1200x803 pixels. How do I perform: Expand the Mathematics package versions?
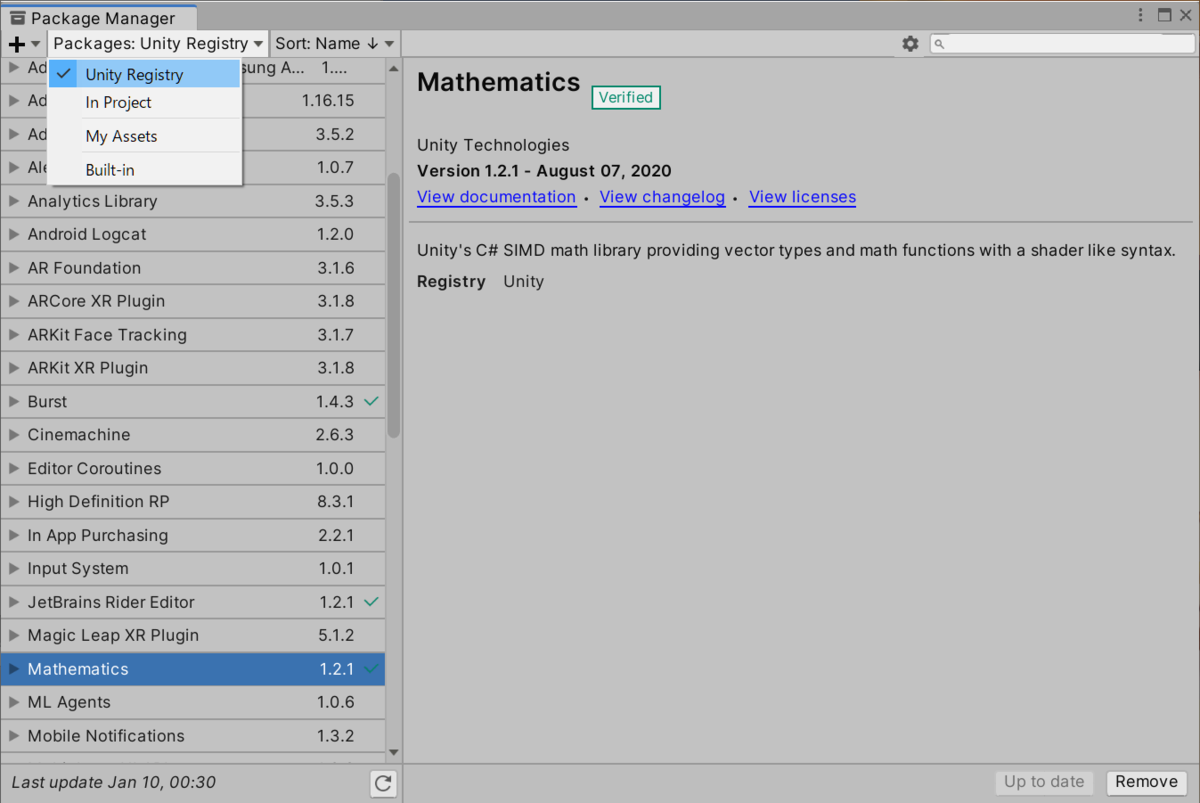pos(14,669)
